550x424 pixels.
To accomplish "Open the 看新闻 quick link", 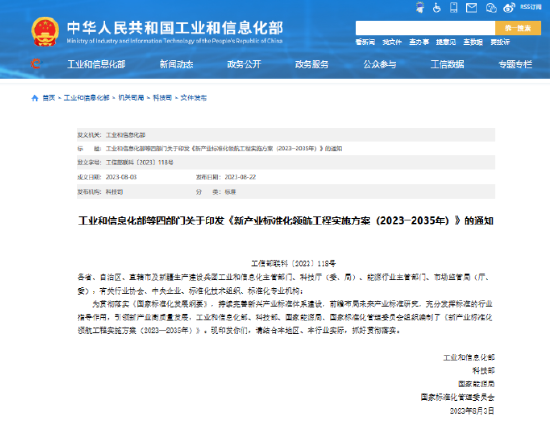I will tap(365, 42).
